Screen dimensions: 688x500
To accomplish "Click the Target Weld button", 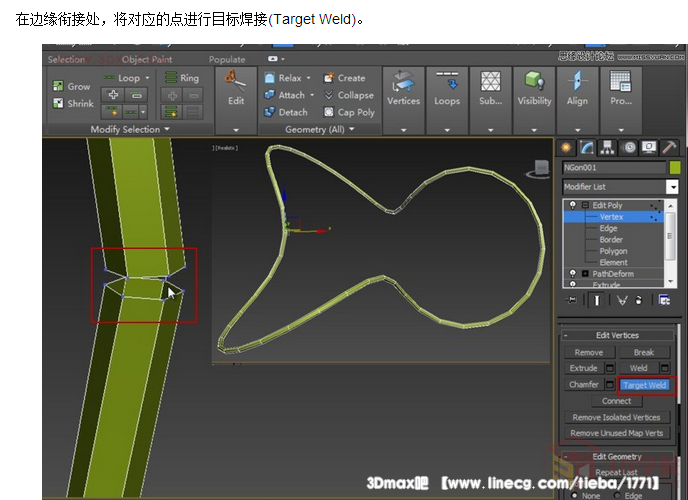I will (645, 385).
